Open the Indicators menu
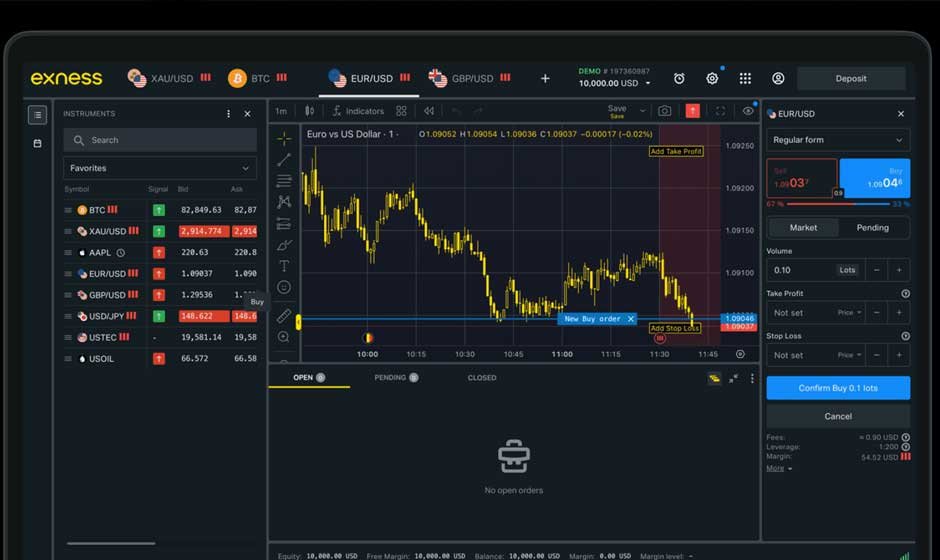Viewport: 940px width, 560px height. coord(358,111)
